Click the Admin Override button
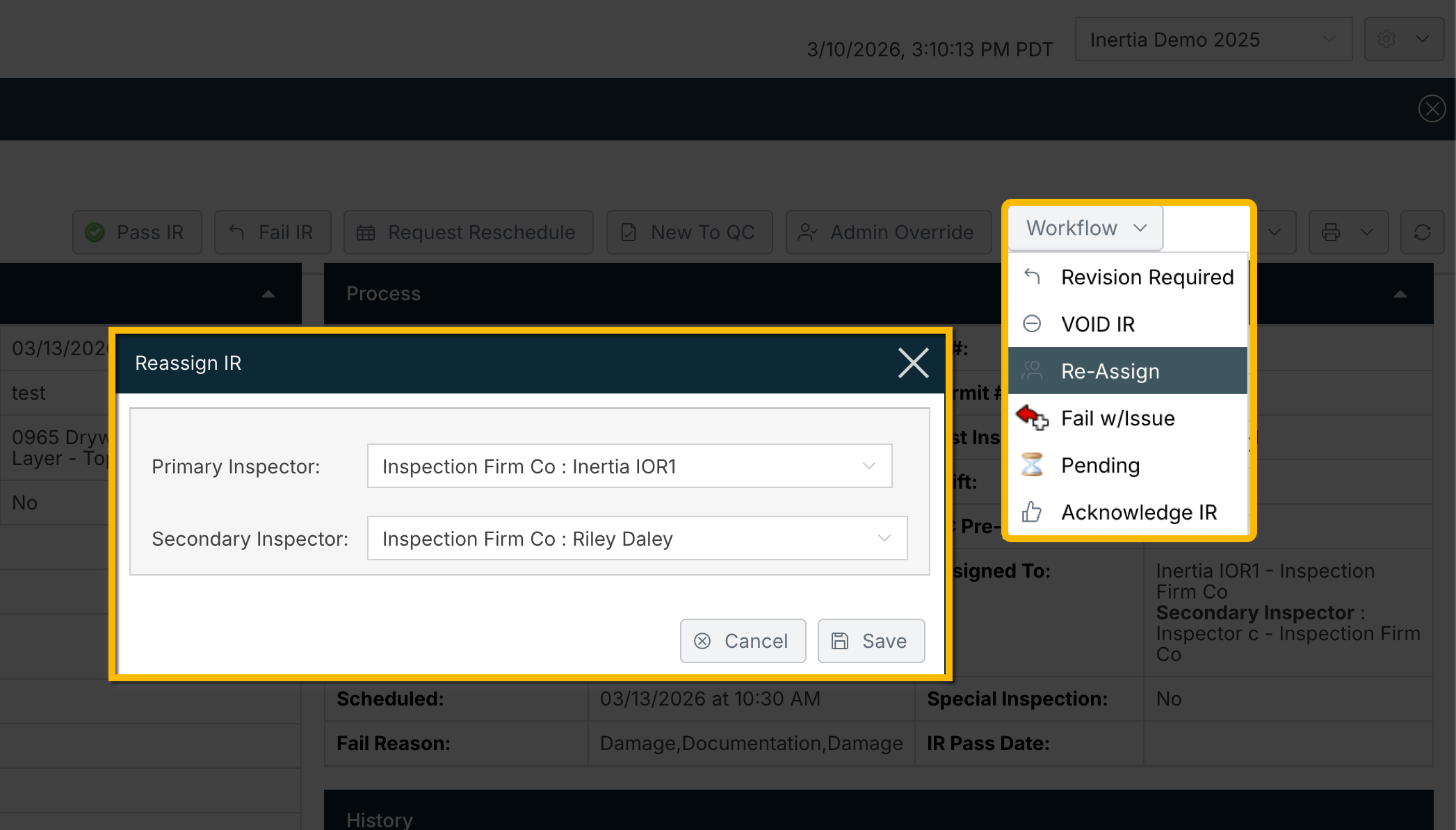 point(888,232)
